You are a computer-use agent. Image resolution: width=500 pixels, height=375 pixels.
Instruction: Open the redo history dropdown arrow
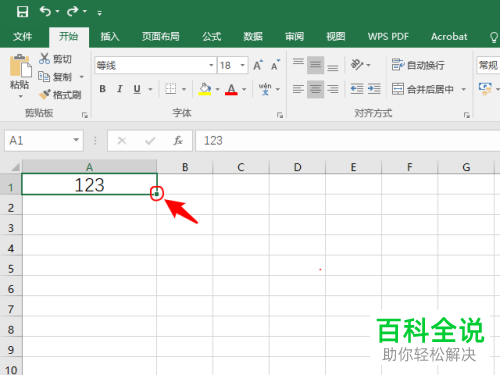(x=85, y=12)
